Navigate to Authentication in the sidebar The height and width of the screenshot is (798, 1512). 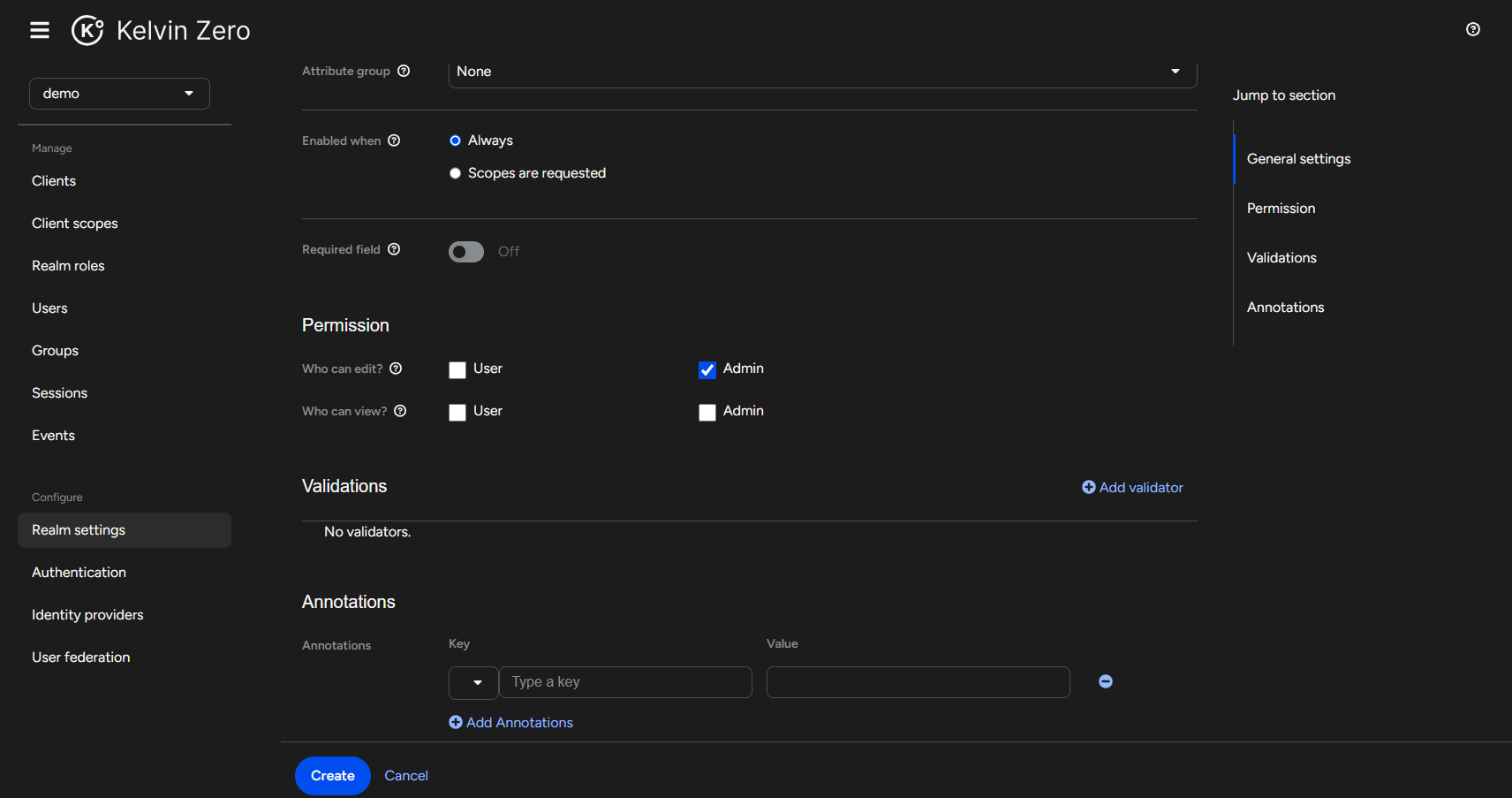coord(79,572)
